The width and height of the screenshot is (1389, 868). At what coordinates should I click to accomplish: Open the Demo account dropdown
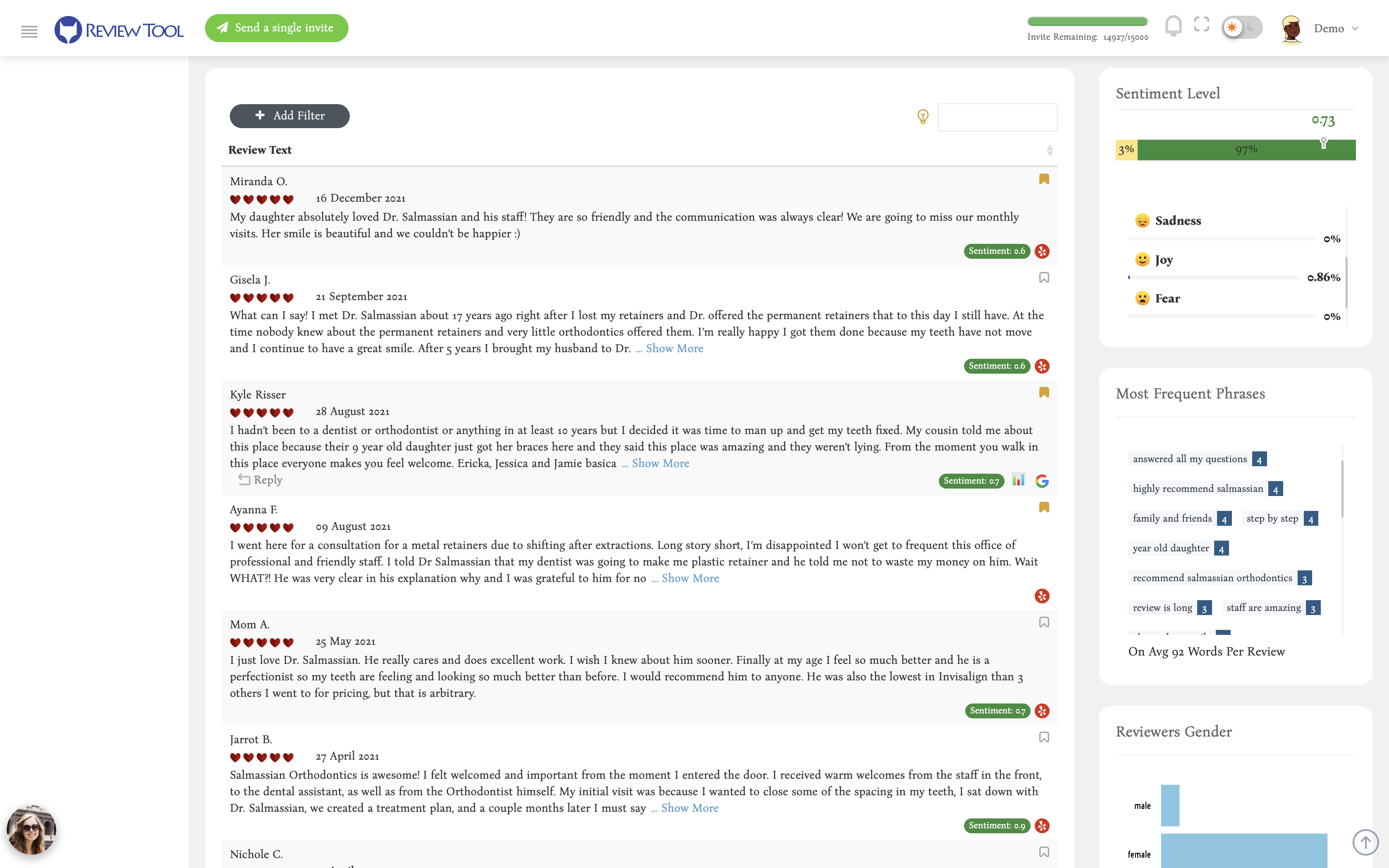click(1336, 28)
